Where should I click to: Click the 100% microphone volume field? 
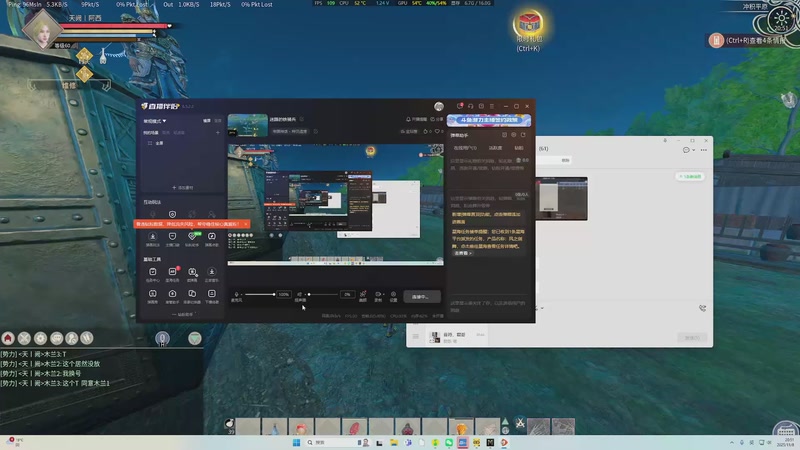284,294
